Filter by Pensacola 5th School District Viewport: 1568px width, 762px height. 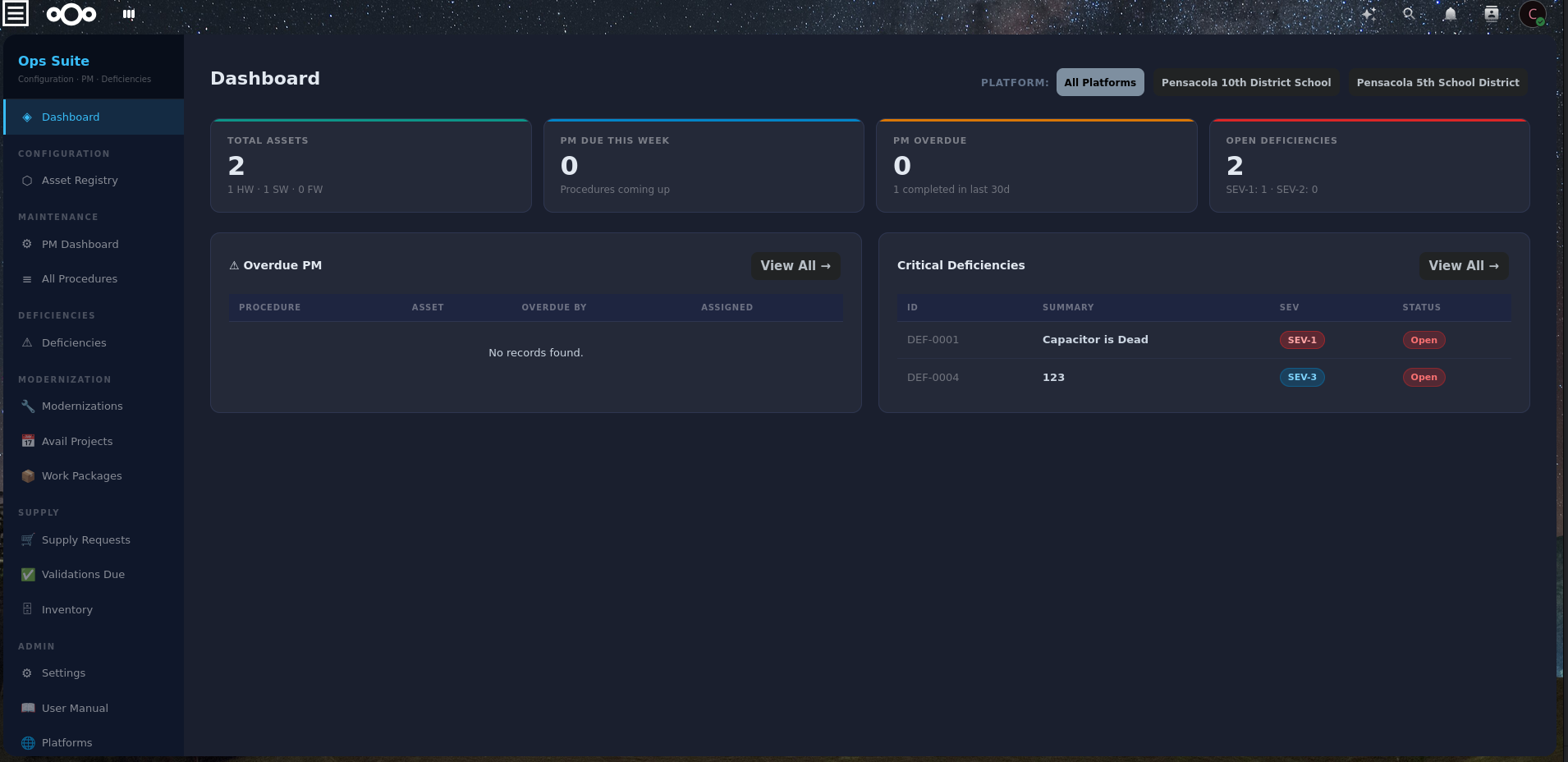[1437, 82]
